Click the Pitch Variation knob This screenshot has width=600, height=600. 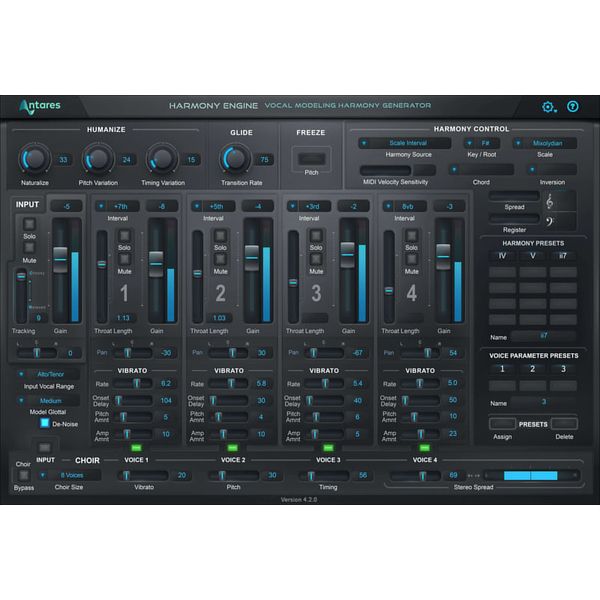click(98, 158)
